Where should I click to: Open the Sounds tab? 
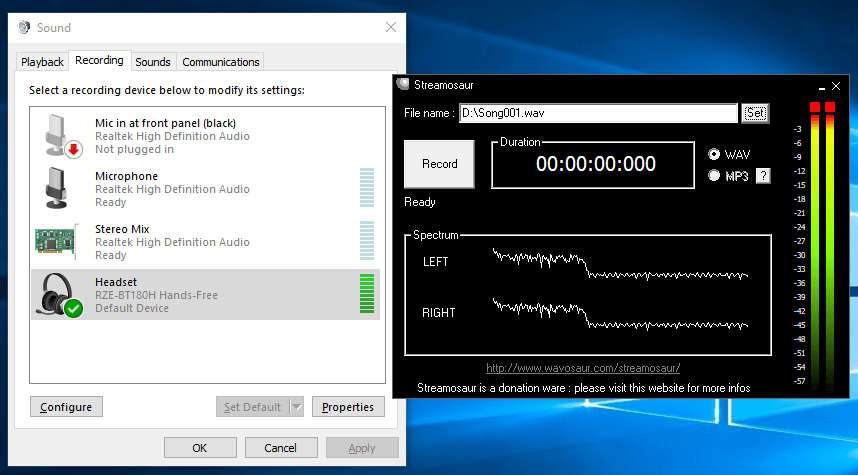point(153,62)
